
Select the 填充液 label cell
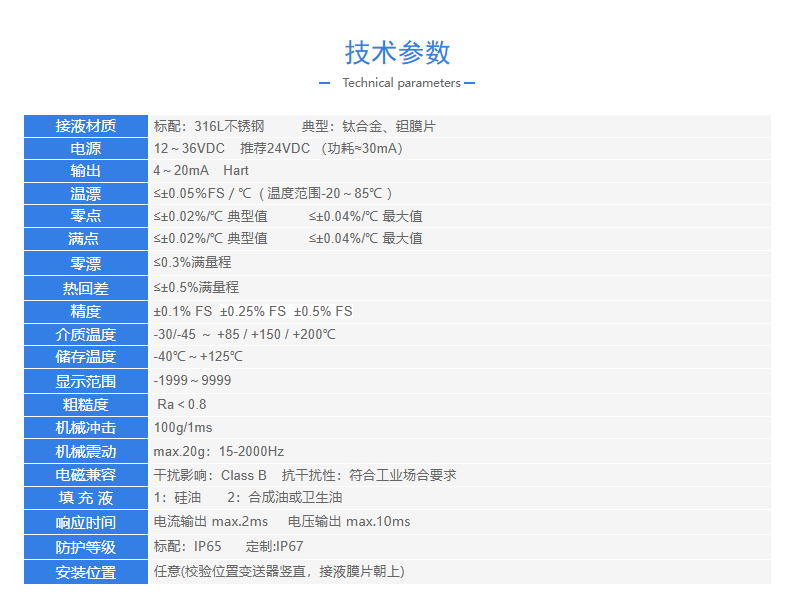[x=86, y=498]
